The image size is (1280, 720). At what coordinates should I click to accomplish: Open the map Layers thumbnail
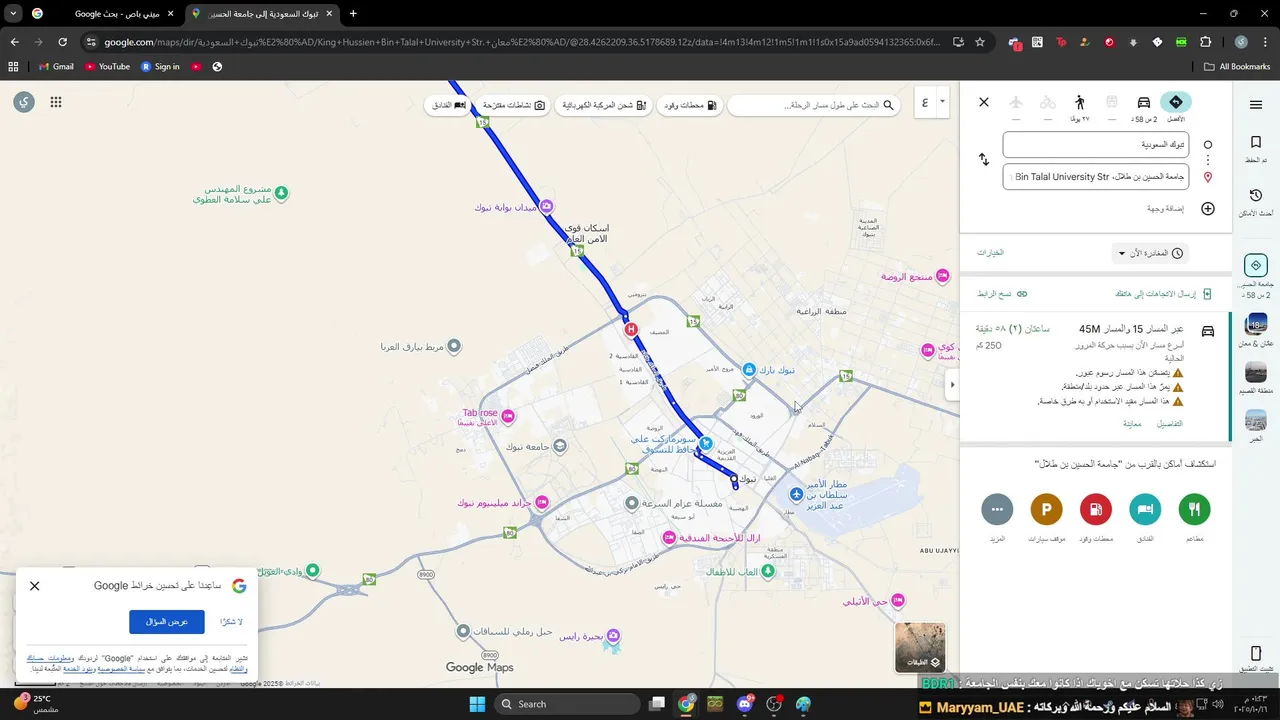coord(919,647)
